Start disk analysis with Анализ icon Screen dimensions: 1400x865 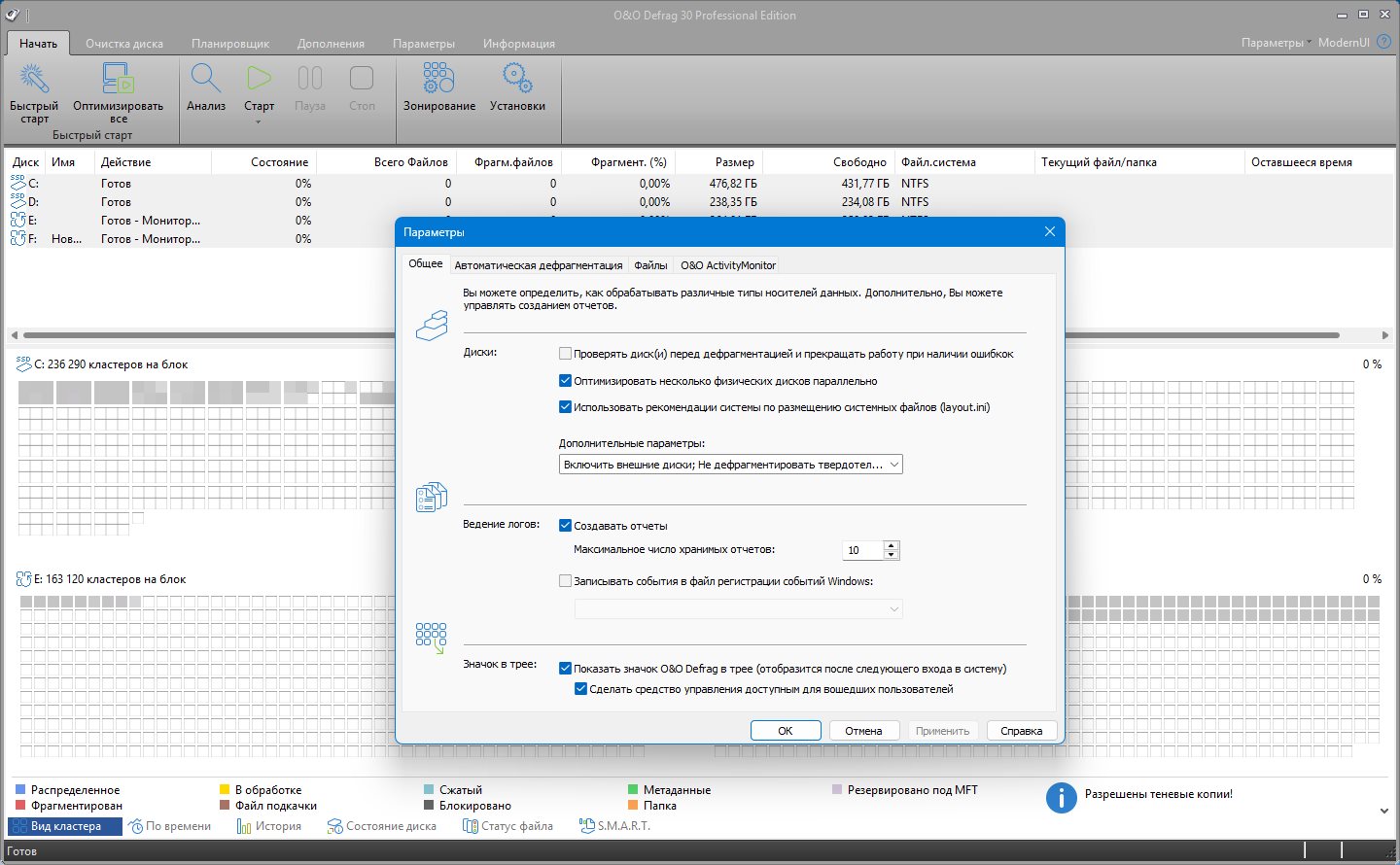[206, 79]
